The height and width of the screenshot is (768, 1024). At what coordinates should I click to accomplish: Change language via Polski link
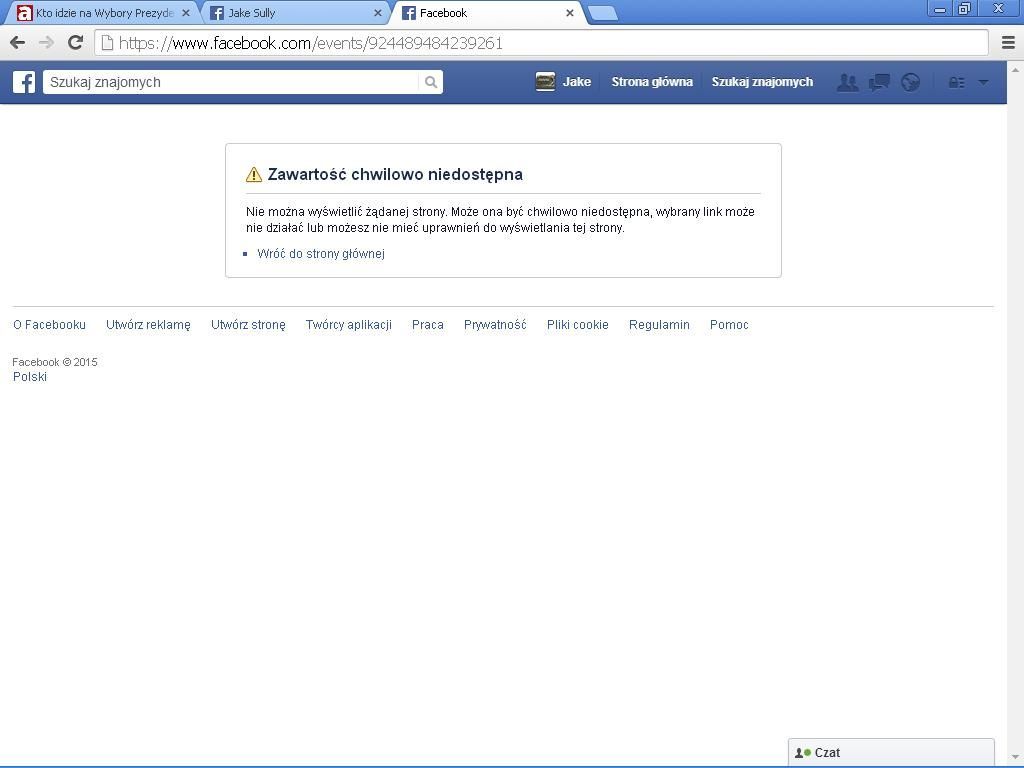point(30,377)
